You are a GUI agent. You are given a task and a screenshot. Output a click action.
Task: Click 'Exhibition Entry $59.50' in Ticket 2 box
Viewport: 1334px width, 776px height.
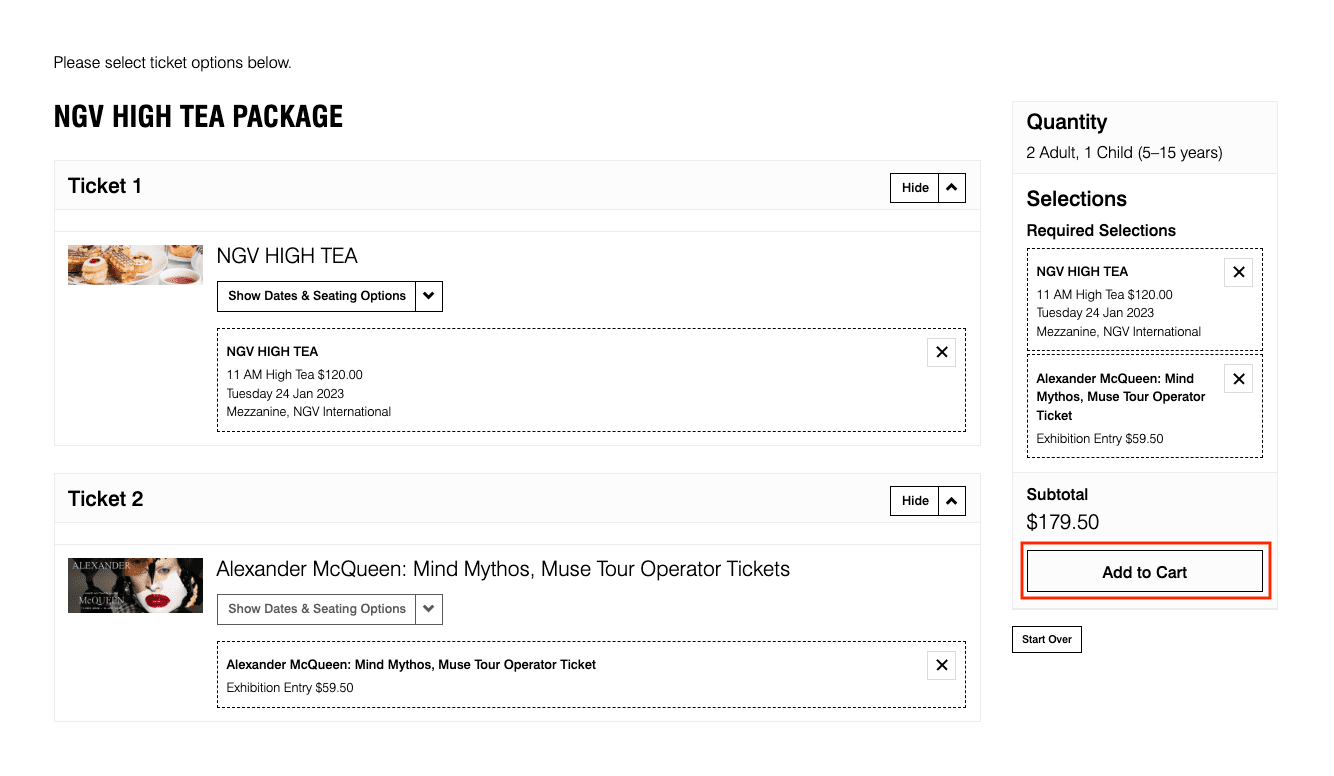[x=290, y=688]
